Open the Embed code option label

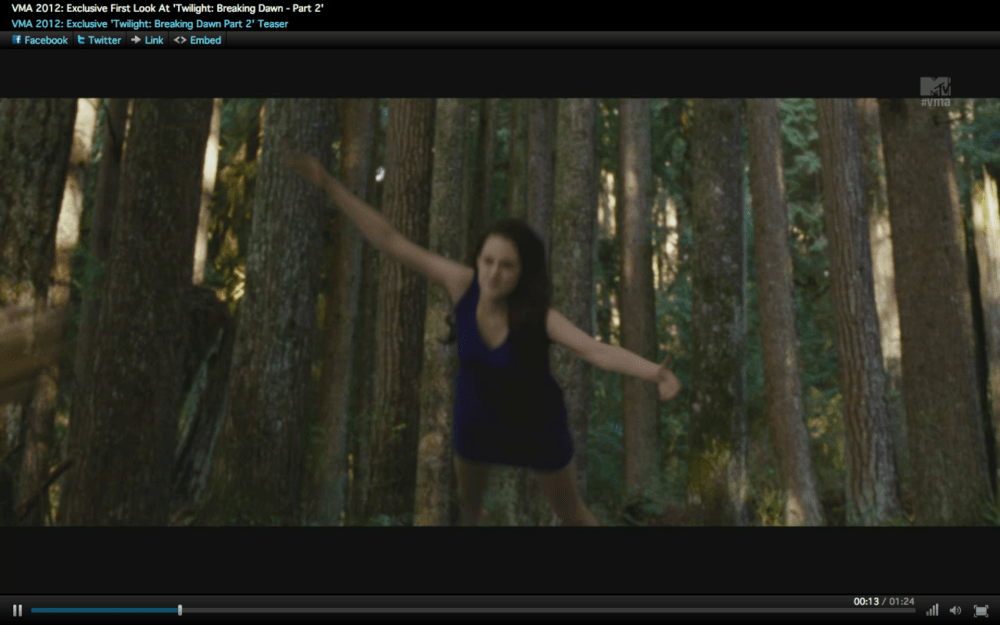(x=205, y=40)
